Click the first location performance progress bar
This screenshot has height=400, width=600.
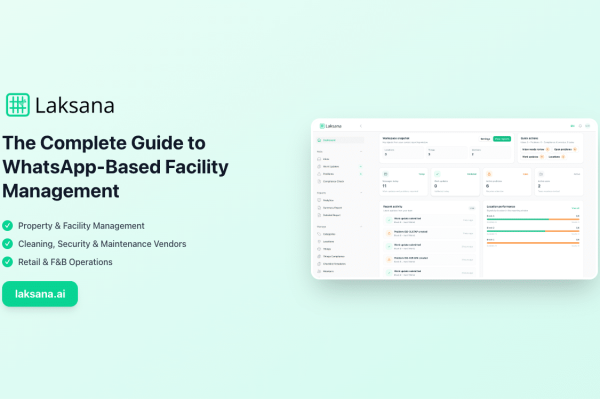coord(533,219)
